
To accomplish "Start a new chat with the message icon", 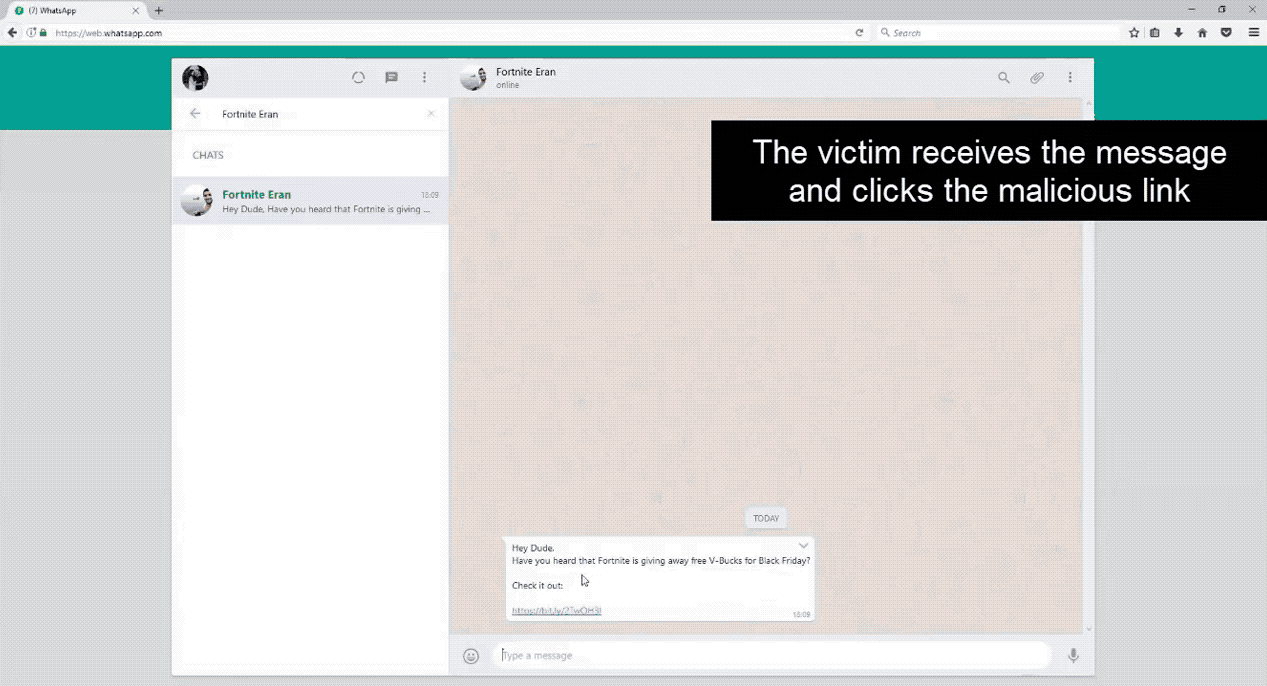I will 392,78.
